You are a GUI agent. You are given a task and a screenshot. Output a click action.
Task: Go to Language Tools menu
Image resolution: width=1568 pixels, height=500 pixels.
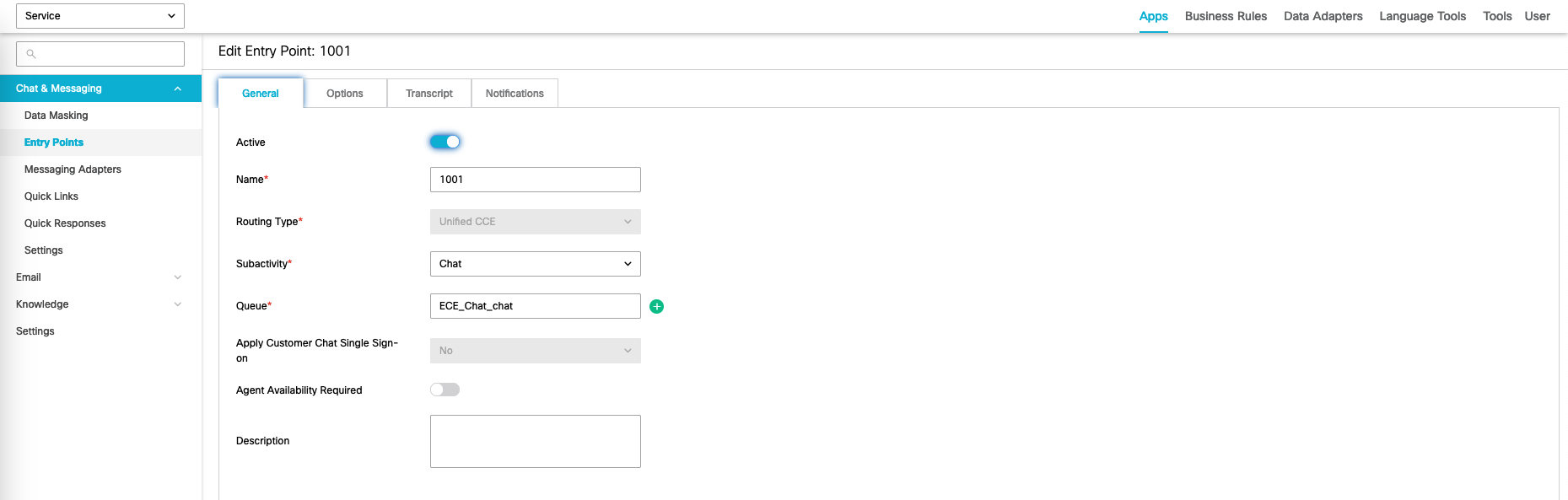coord(1422,16)
